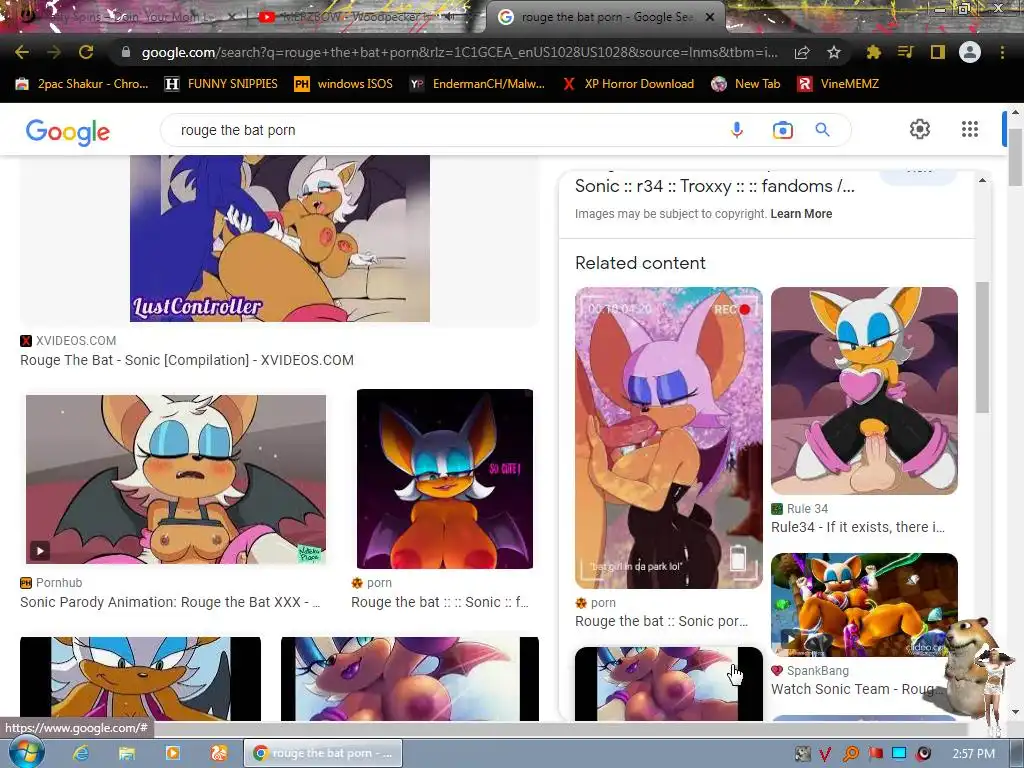Share this page using the share icon
The image size is (1024, 768).
pos(802,52)
